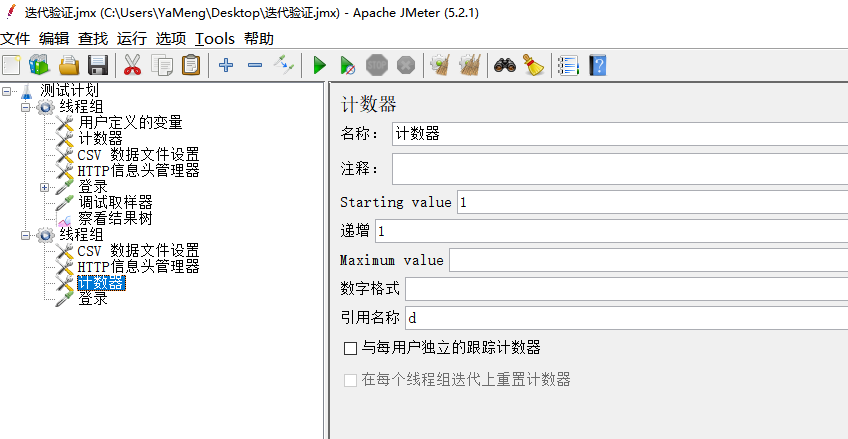Open the Tools menu

click(x=215, y=39)
